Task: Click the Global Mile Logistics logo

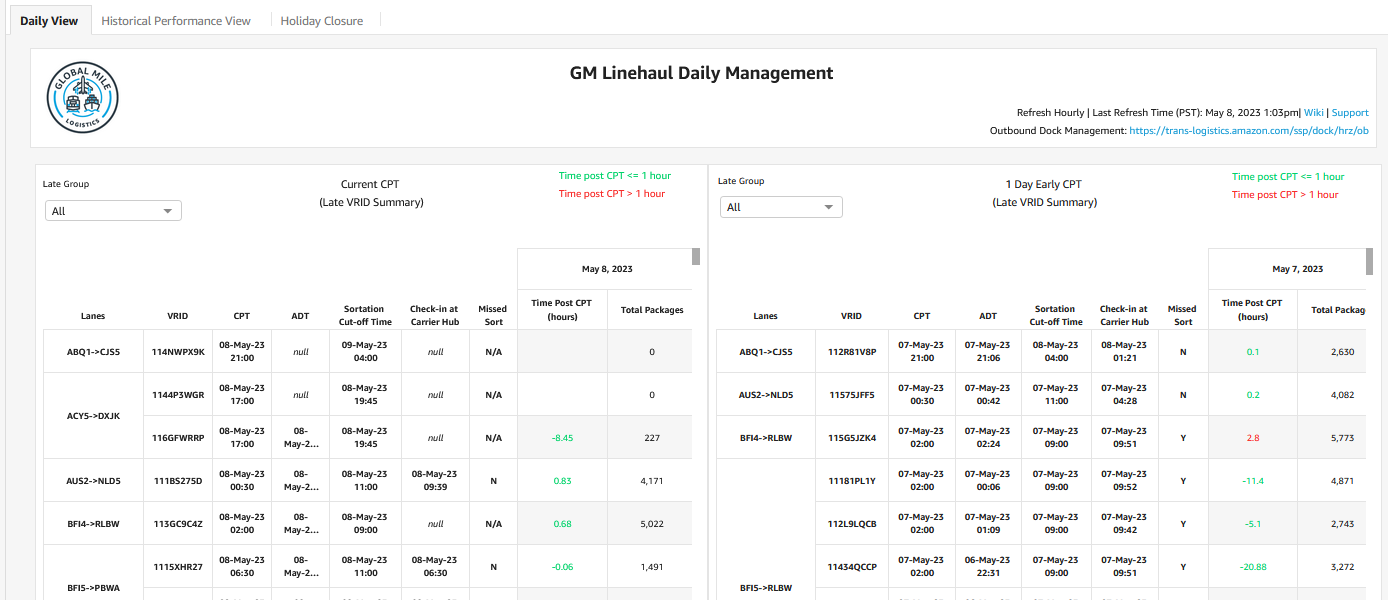Action: pyautogui.click(x=82, y=96)
